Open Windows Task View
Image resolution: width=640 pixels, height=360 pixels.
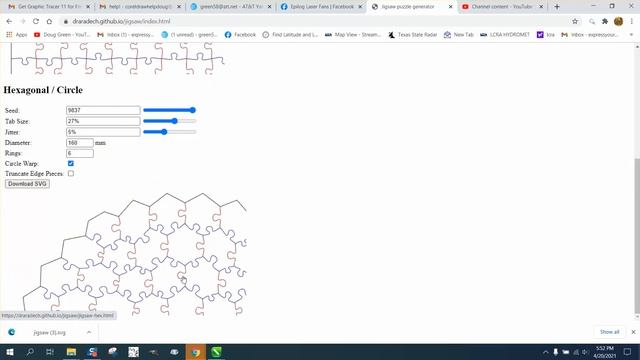click(x=50, y=352)
